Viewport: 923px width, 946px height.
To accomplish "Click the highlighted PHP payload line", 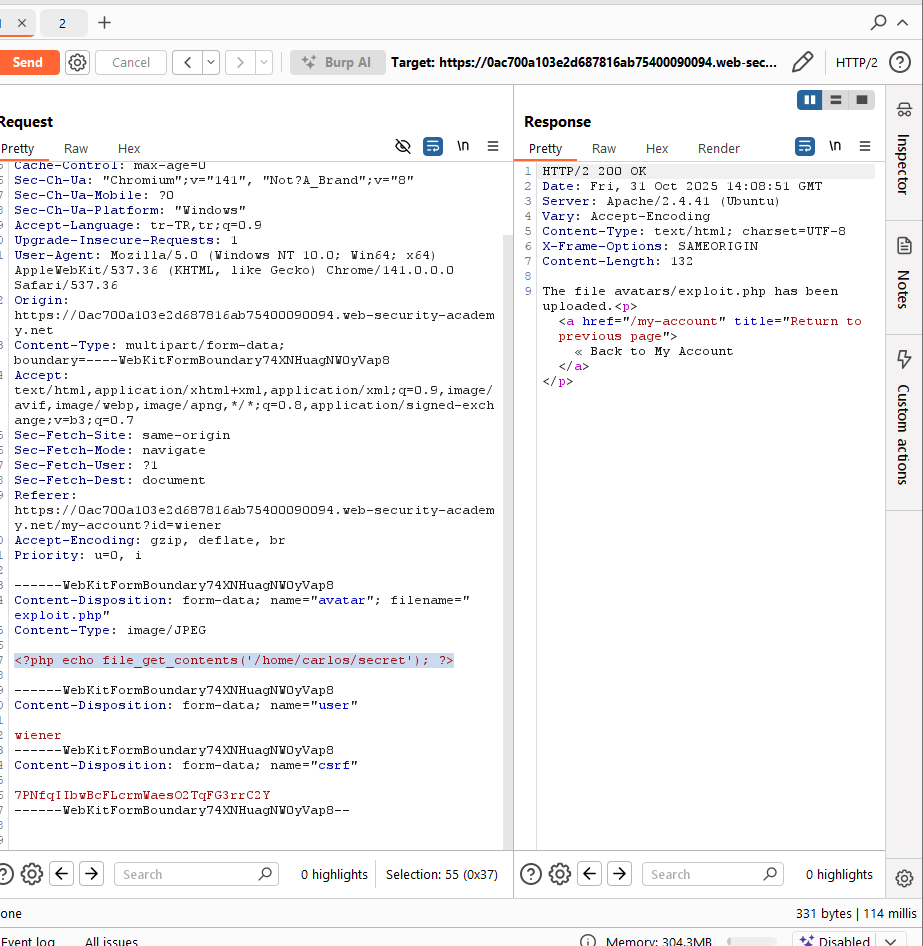I will pyautogui.click(x=233, y=660).
